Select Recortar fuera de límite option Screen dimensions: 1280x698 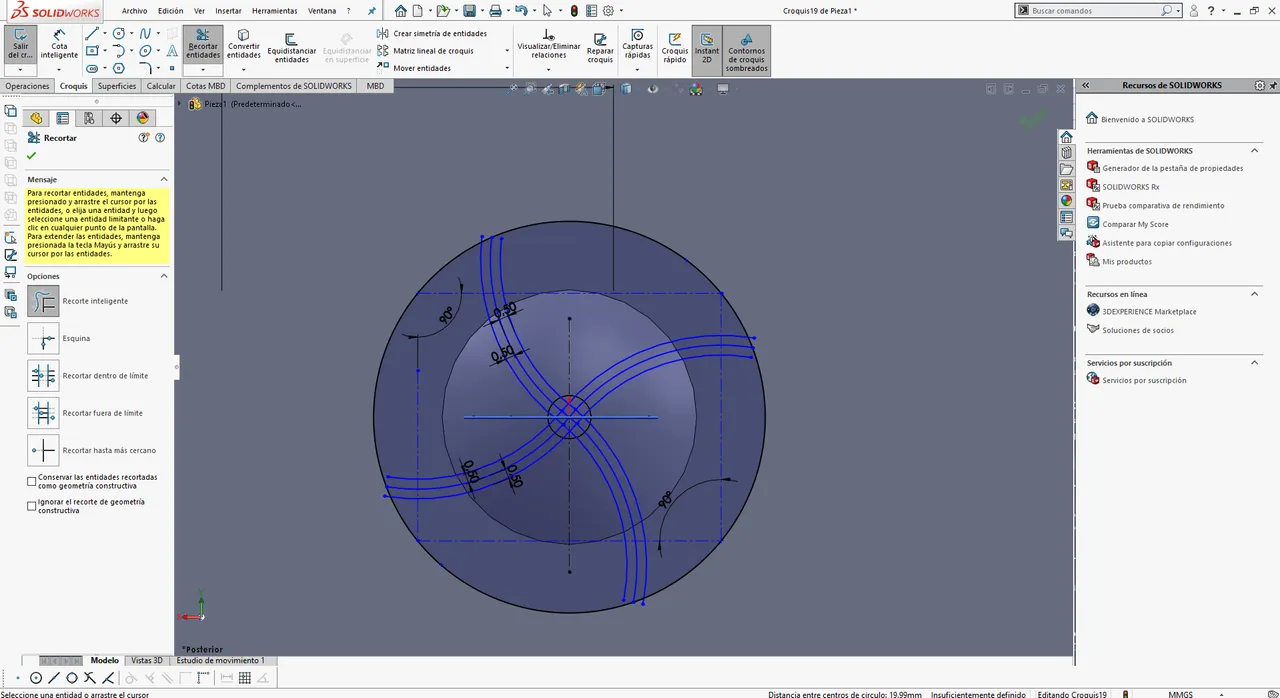pyautogui.click(x=43, y=413)
